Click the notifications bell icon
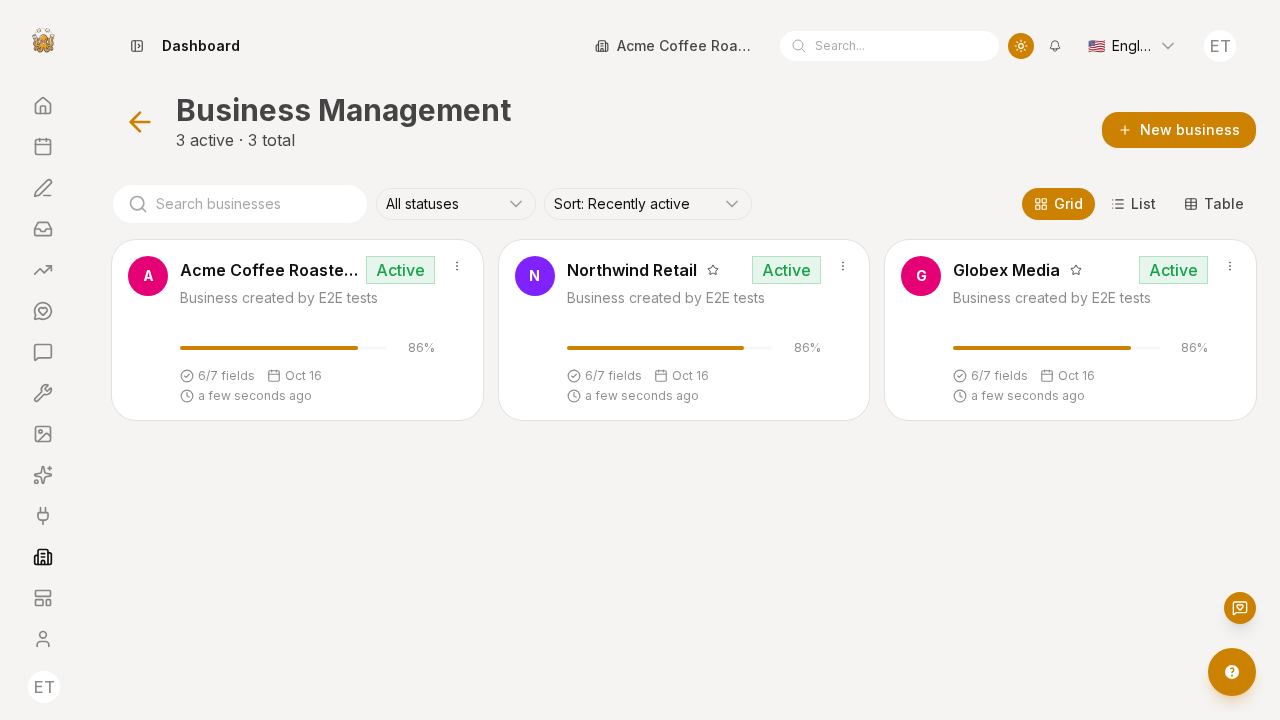The image size is (1280, 720). [1055, 46]
